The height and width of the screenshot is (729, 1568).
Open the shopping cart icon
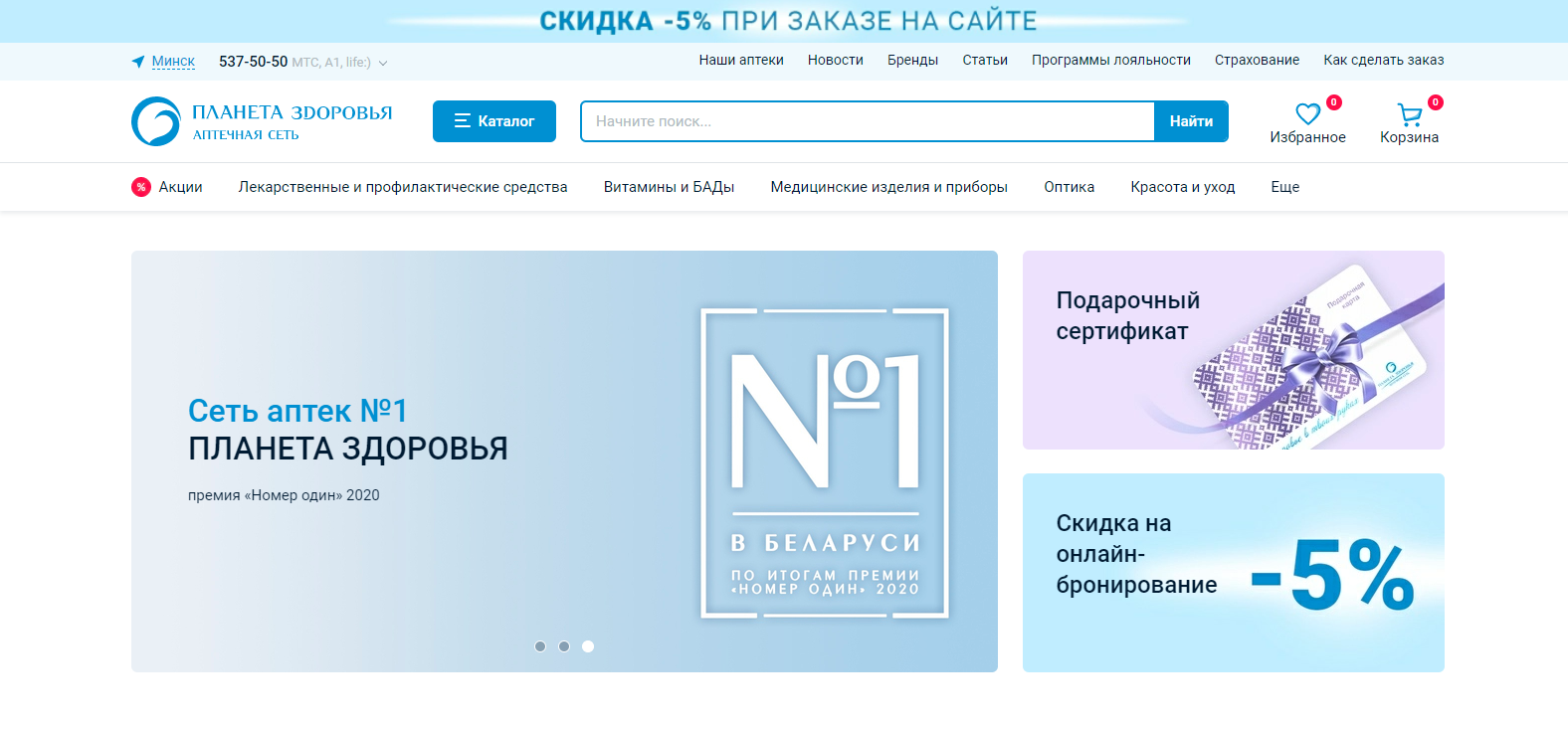[1409, 114]
